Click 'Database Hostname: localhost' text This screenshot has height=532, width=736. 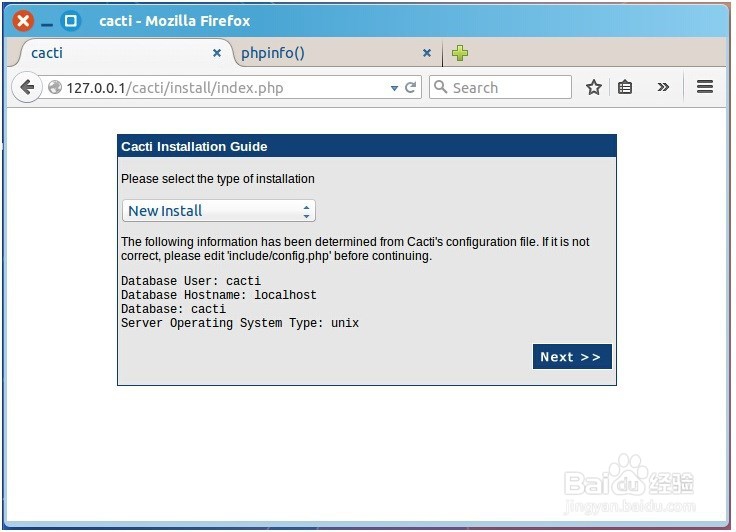tap(219, 295)
